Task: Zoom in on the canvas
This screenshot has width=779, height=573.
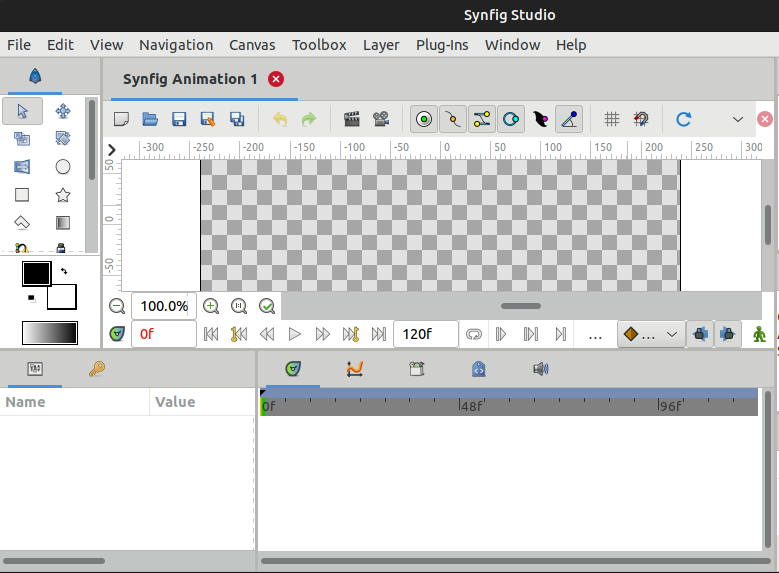Action: pyautogui.click(x=211, y=306)
